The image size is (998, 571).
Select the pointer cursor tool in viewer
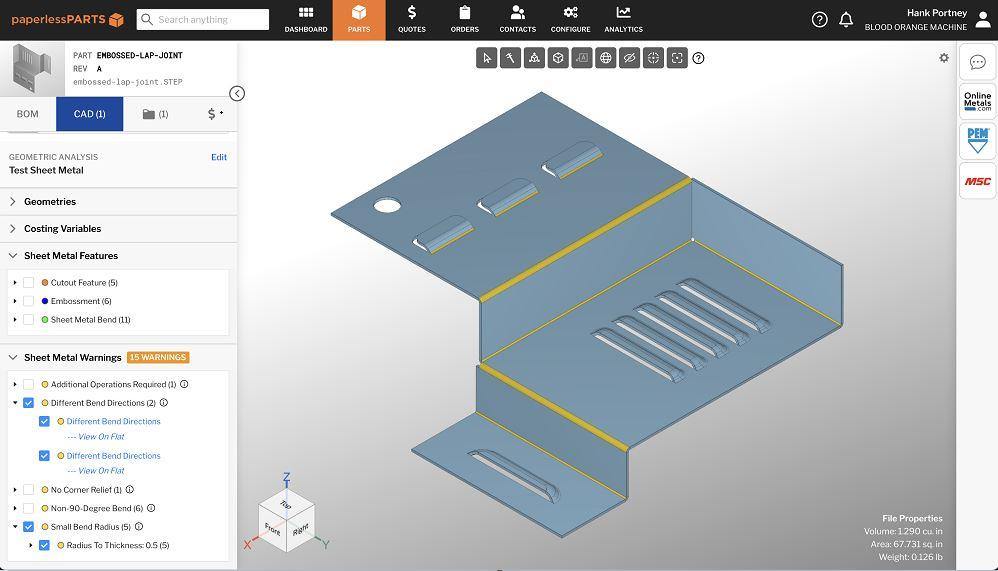click(x=486, y=58)
